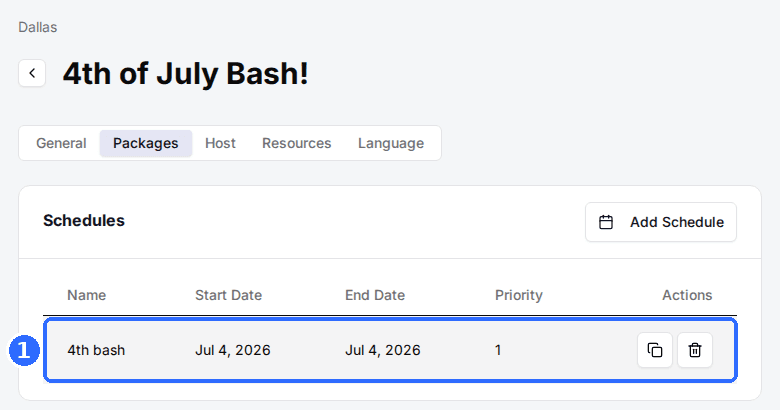780x410 pixels.
Task: Open the Resources tab
Action: [296, 143]
